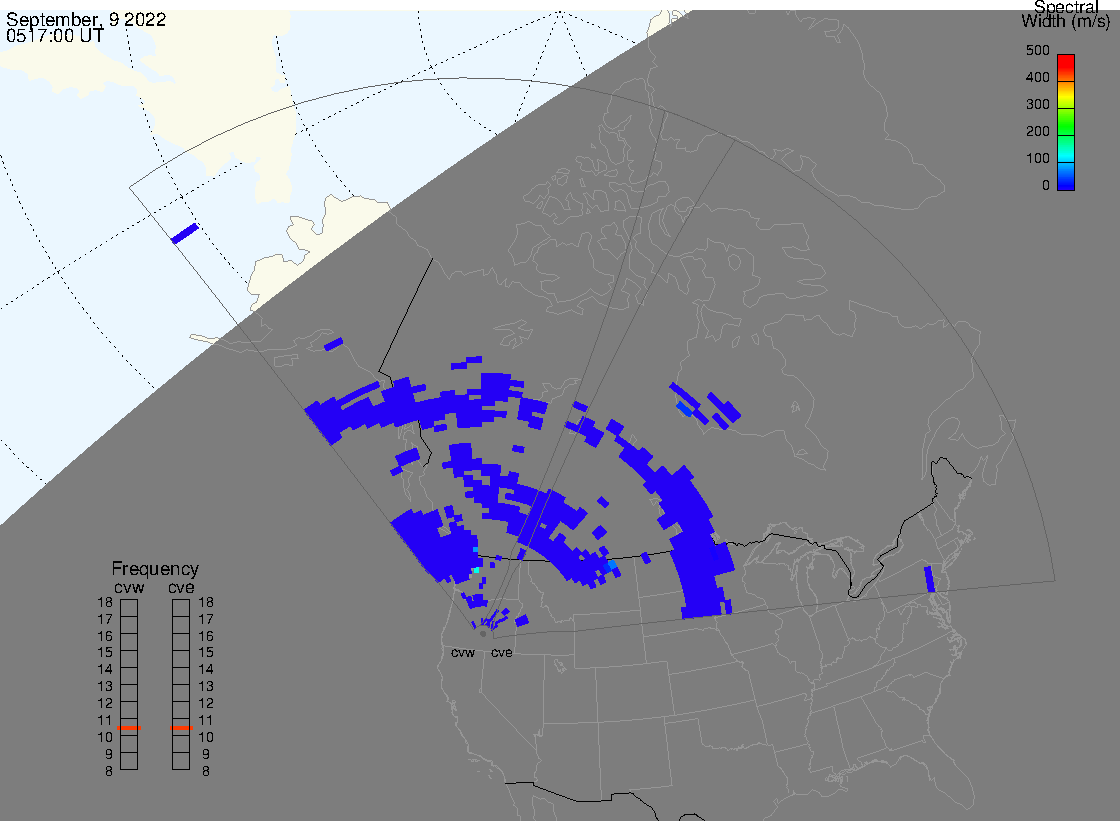Click the "12" label right of the cve scale
Viewport: 1120px width, 821px height.
(x=206, y=703)
